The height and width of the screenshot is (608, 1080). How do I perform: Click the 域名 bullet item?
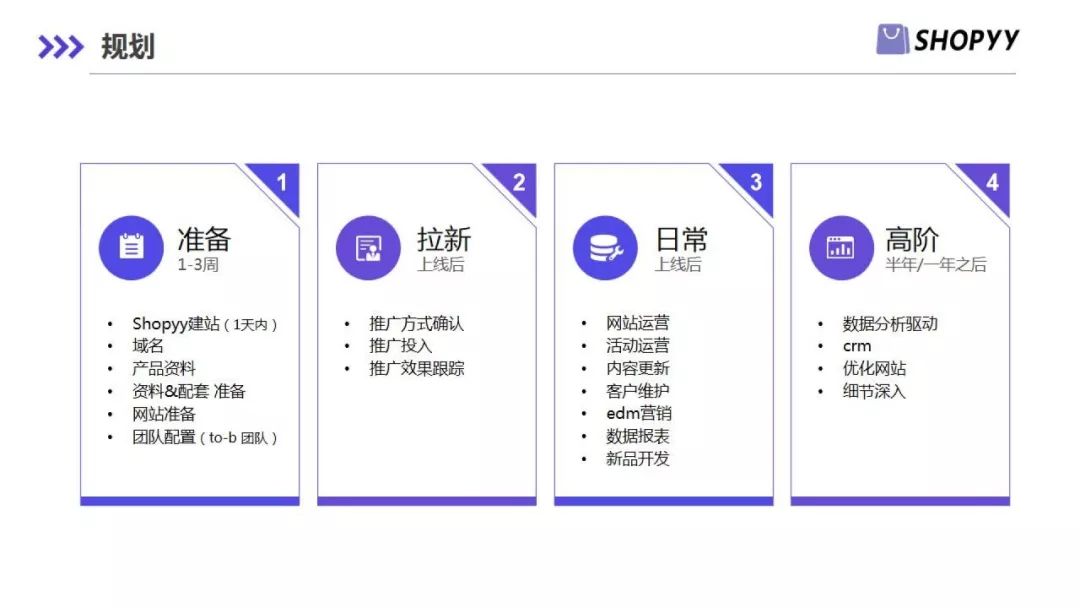[148, 346]
